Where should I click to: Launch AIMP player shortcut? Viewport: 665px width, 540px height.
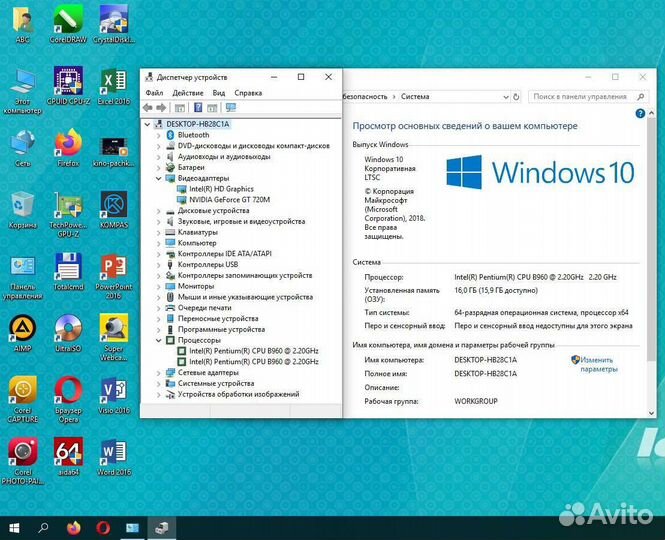pyautogui.click(x=22, y=333)
